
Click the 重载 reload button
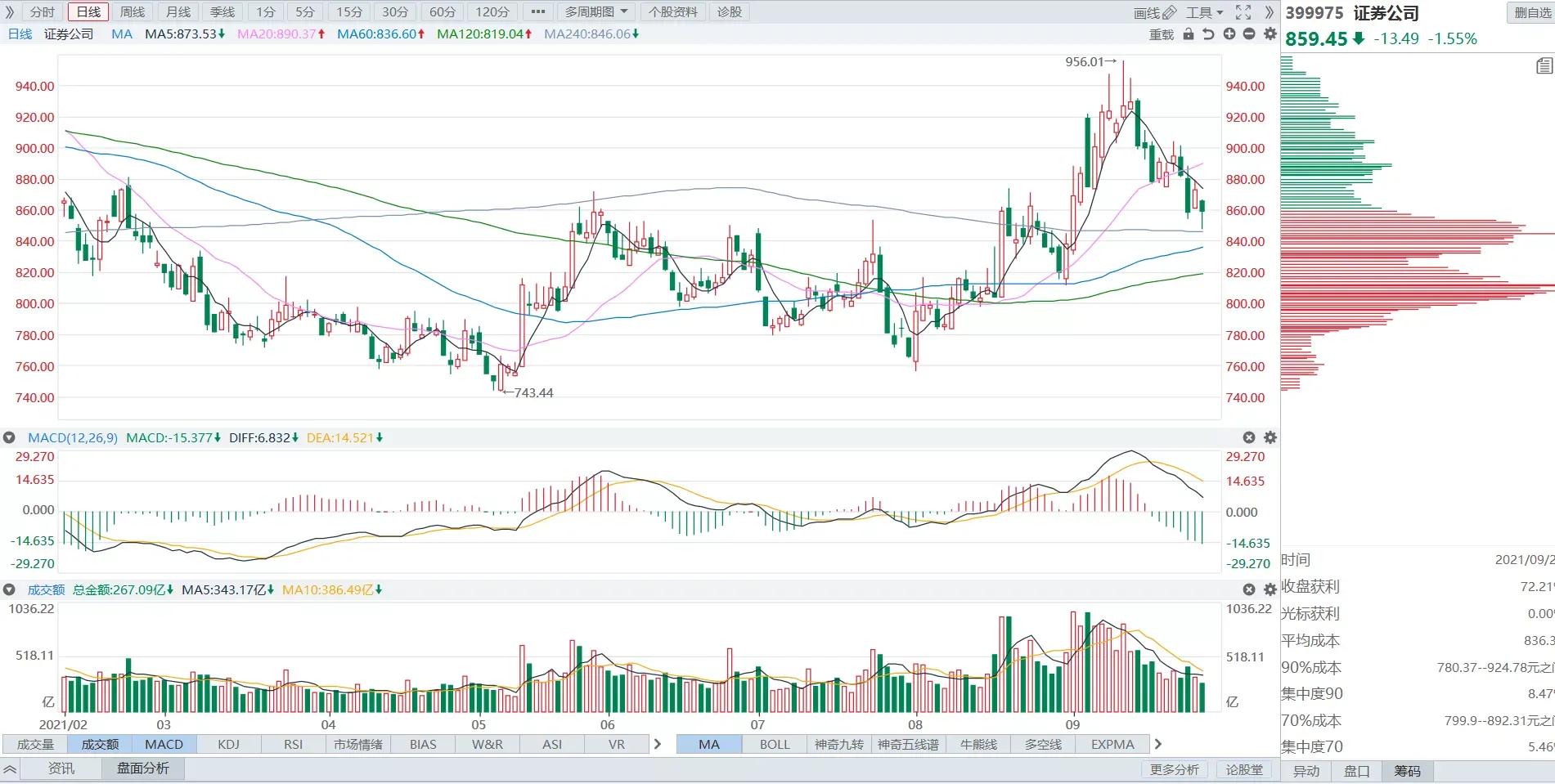pyautogui.click(x=1162, y=34)
